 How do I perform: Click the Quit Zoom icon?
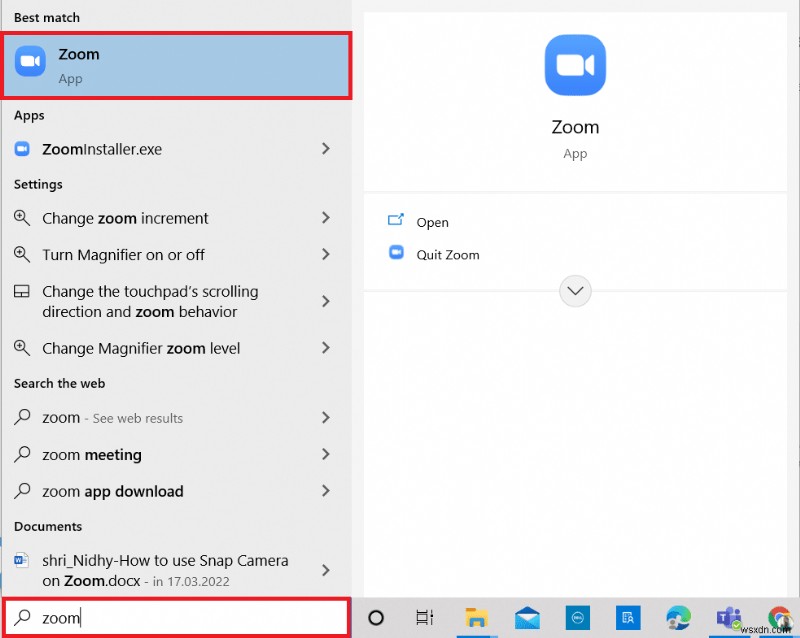coord(395,255)
